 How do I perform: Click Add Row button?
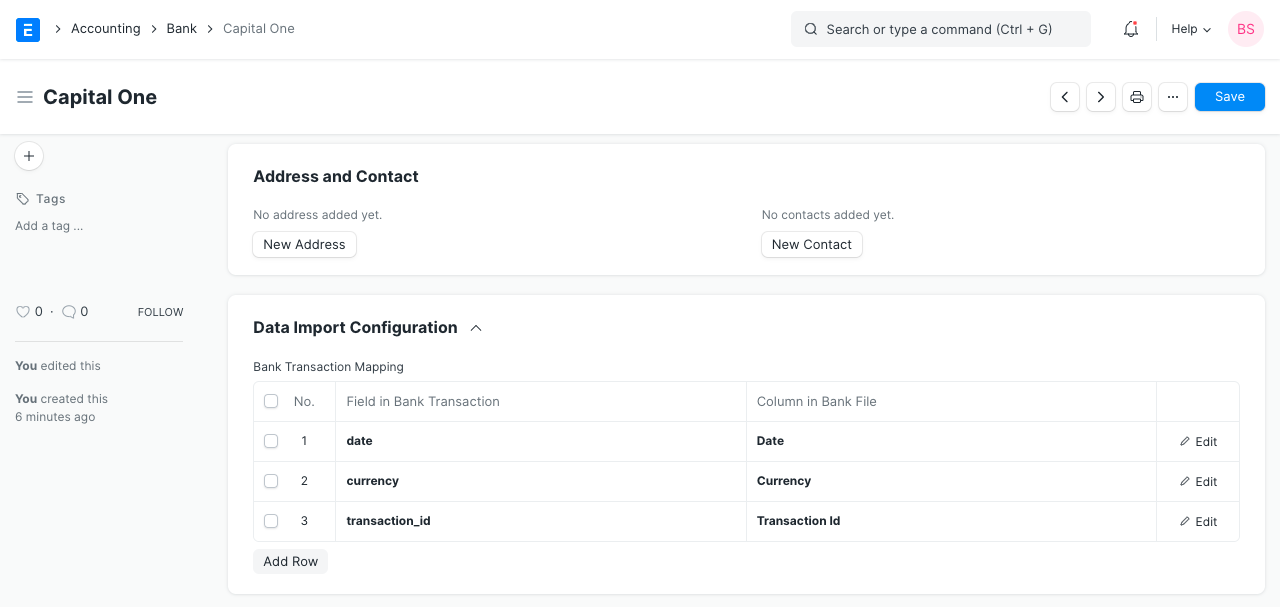pyautogui.click(x=290, y=561)
